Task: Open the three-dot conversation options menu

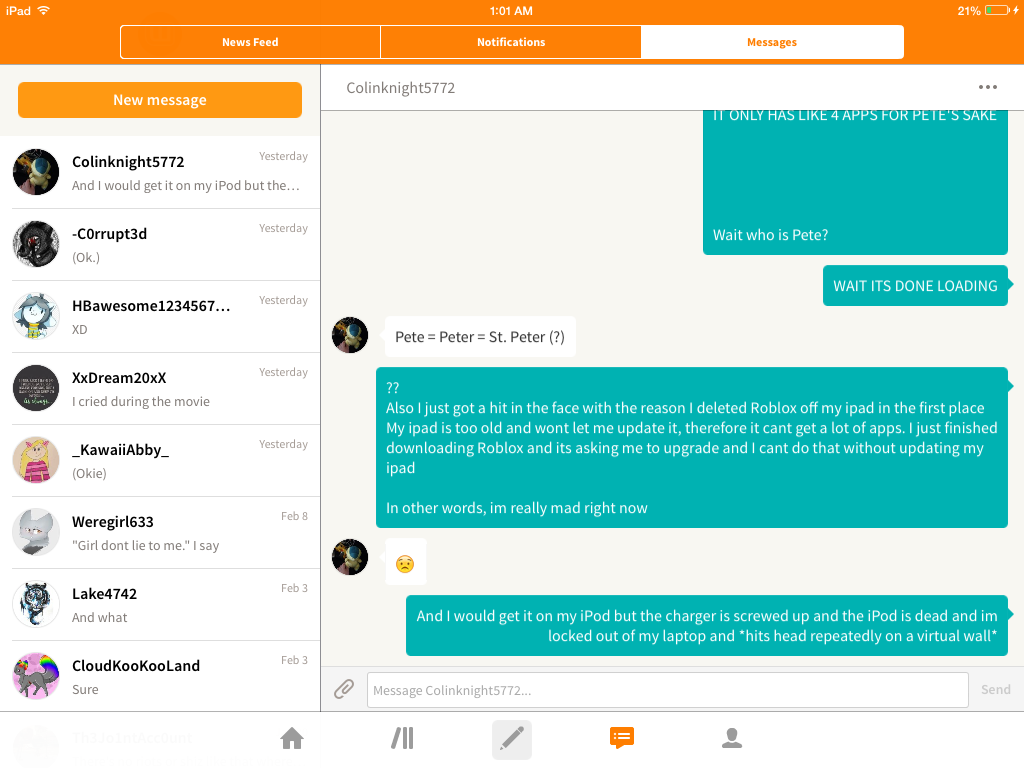Action: click(987, 88)
